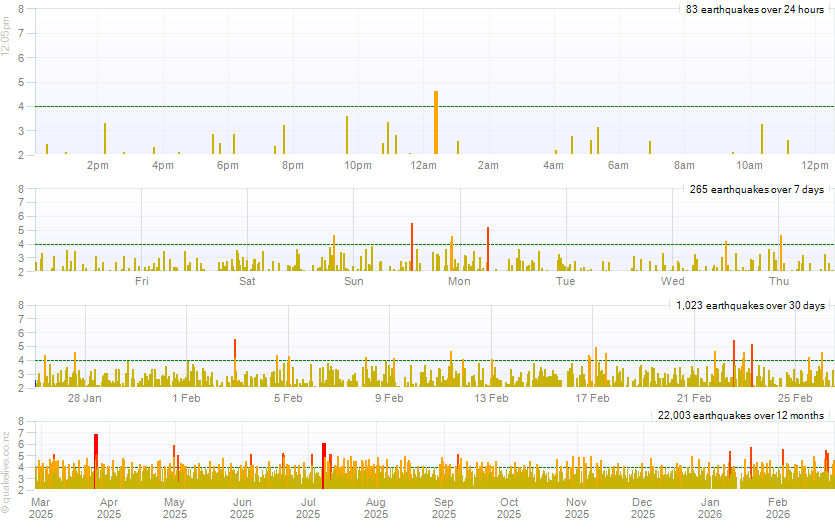Screen dimensions: 835x530
Task: Click the tallest orange bar after 12am
Action: (436, 123)
